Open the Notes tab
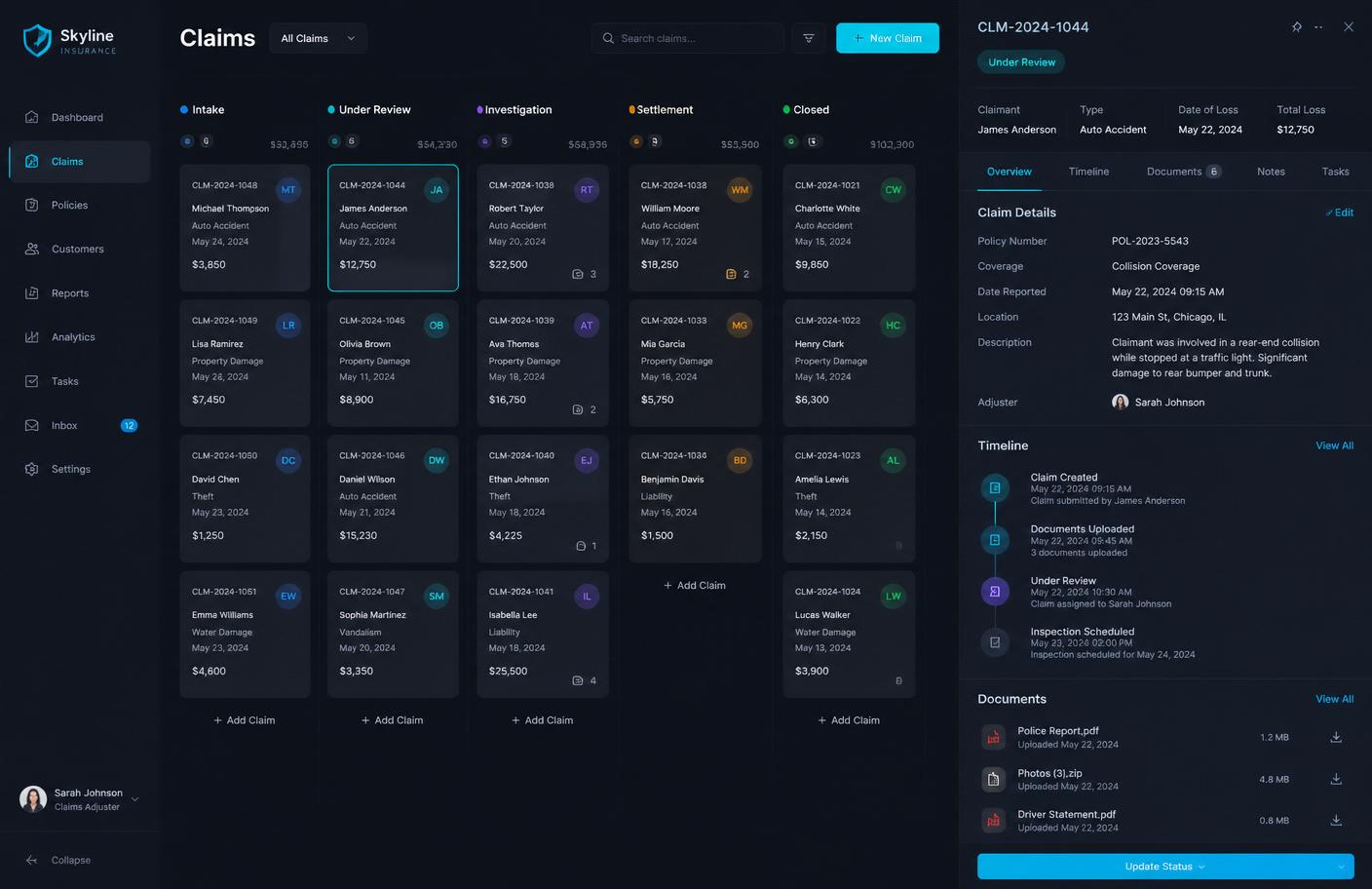The height and width of the screenshot is (889, 1372). pyautogui.click(x=1271, y=172)
